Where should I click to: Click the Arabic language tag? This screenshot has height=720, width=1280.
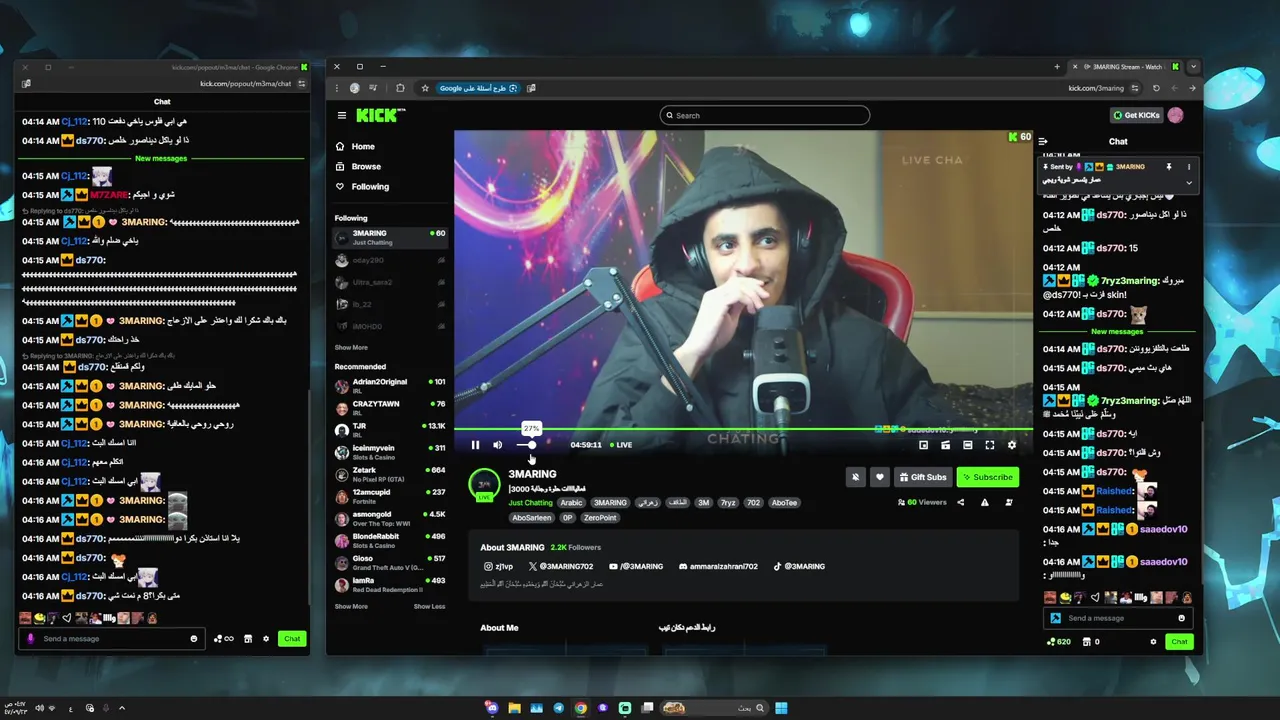coord(571,503)
